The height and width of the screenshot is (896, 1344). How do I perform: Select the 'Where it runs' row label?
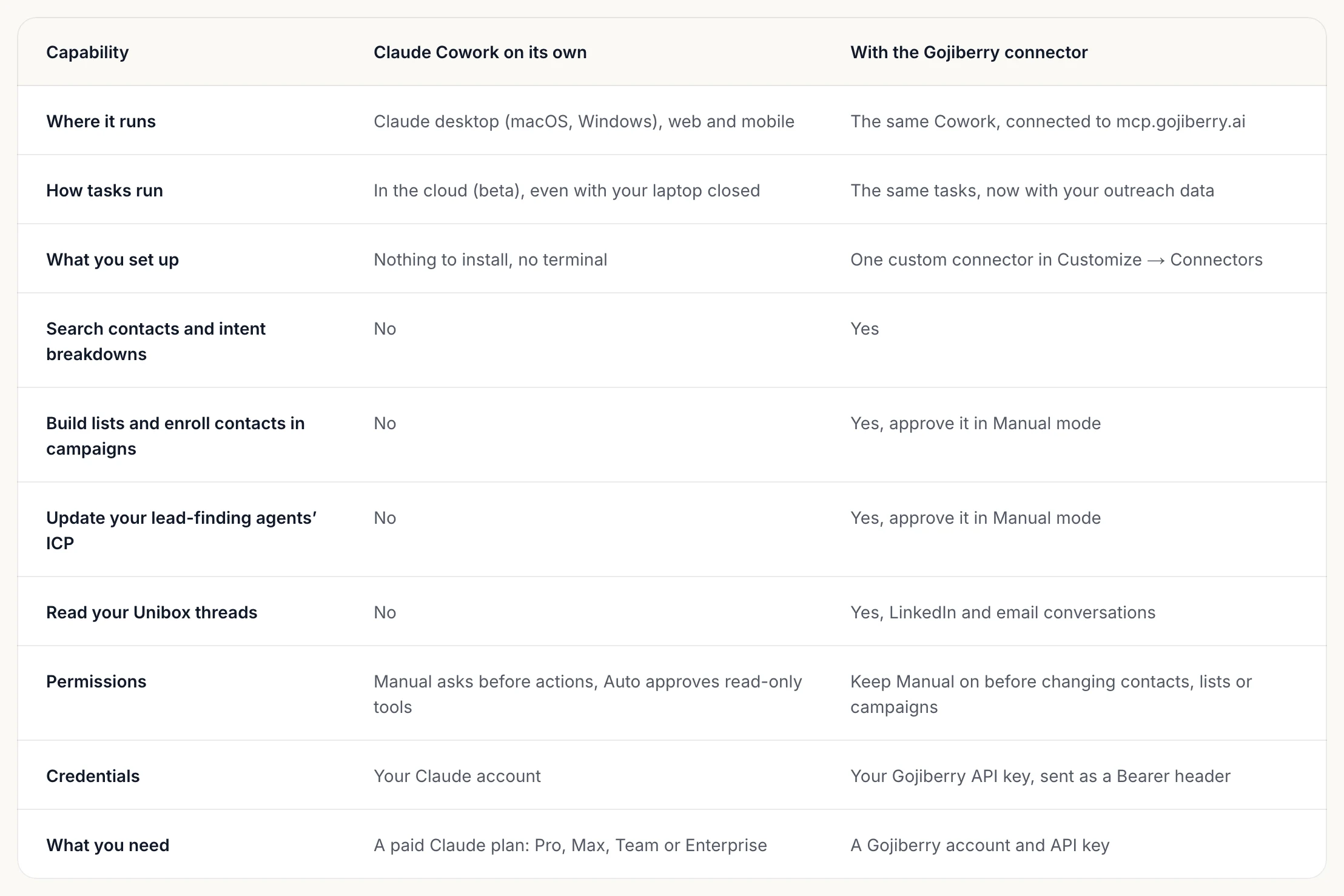(101, 121)
